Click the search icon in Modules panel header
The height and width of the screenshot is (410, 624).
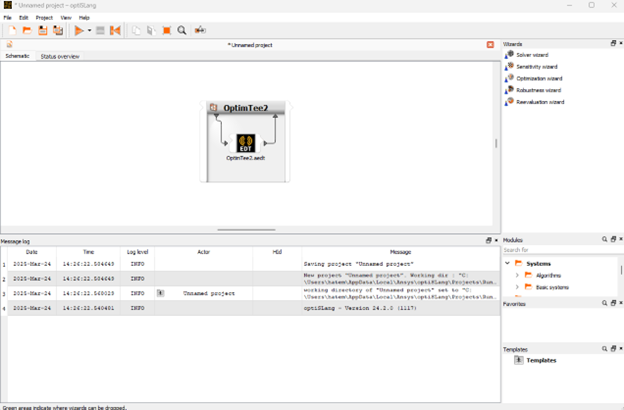[604, 239]
